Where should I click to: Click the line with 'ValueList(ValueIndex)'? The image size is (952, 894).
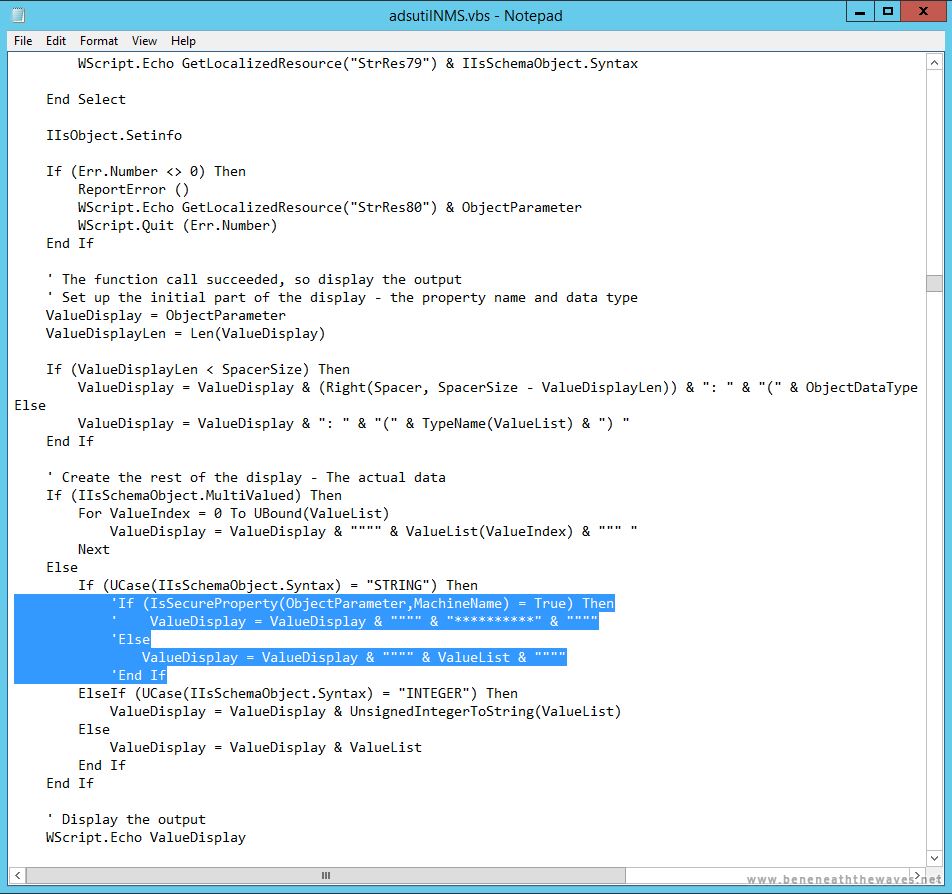click(x=373, y=531)
